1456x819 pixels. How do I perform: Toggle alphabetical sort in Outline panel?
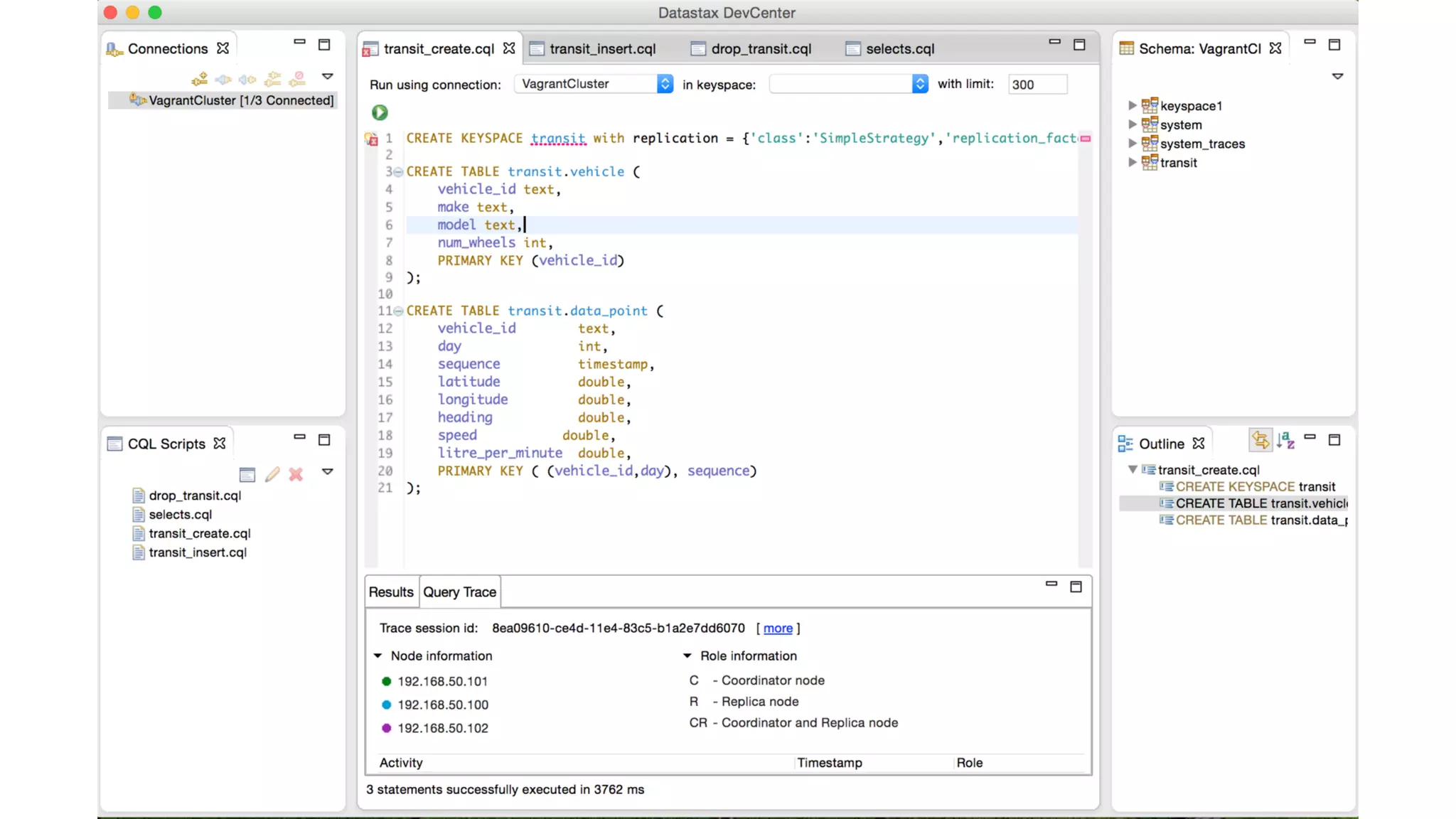click(1285, 441)
